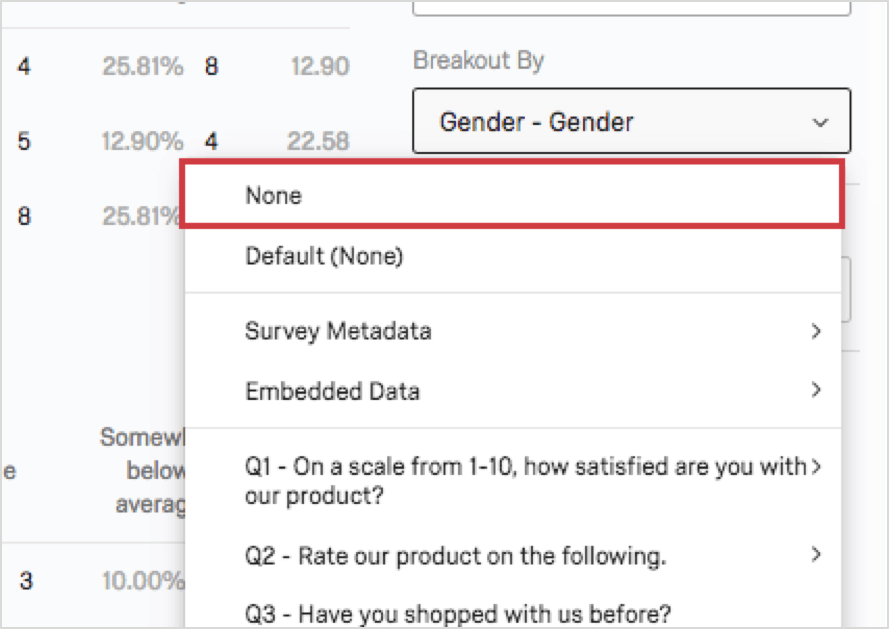The height and width of the screenshot is (629, 889).
Task: Click the chevron on the Gender dropdown
Action: tap(819, 121)
